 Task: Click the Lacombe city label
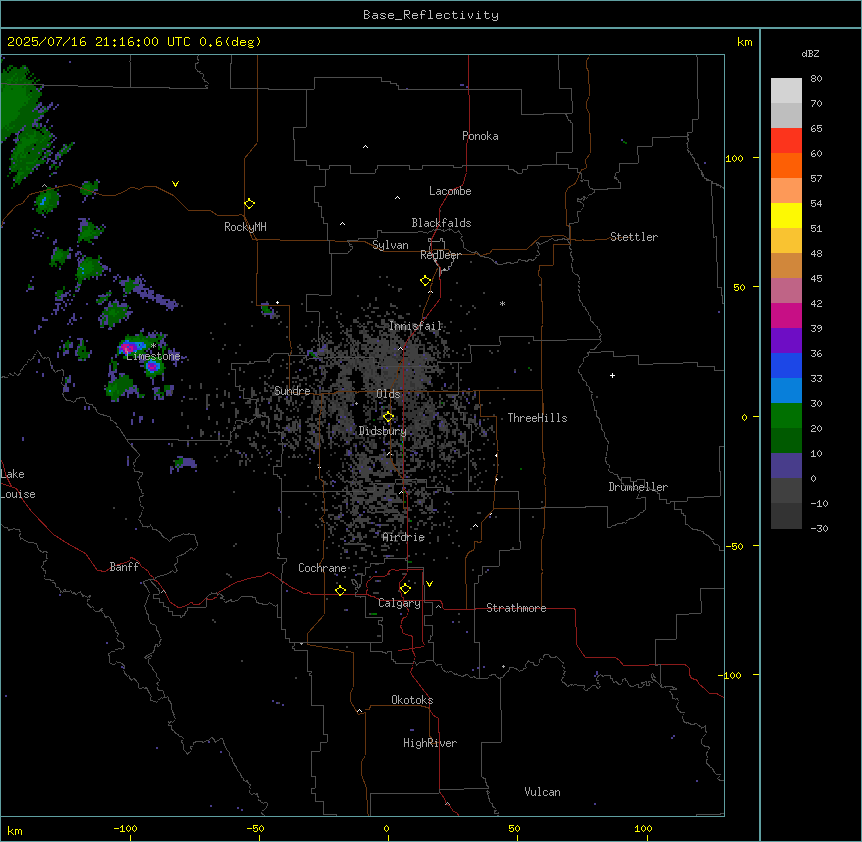point(450,191)
